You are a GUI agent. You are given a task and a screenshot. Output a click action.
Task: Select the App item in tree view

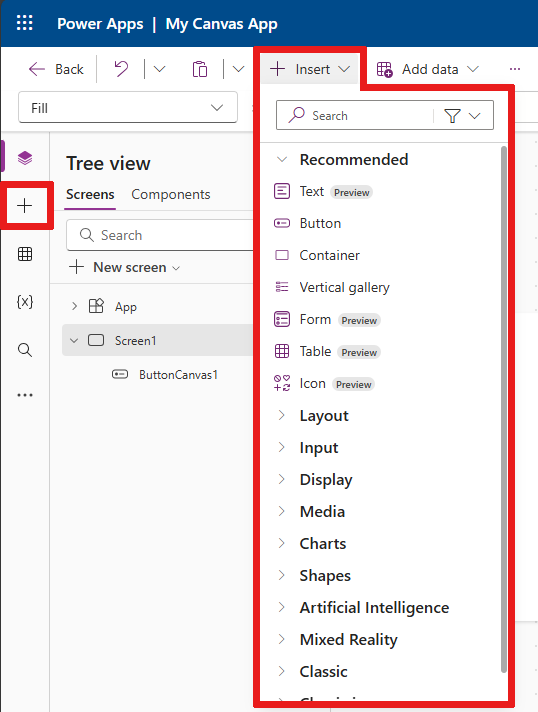[x=125, y=307]
